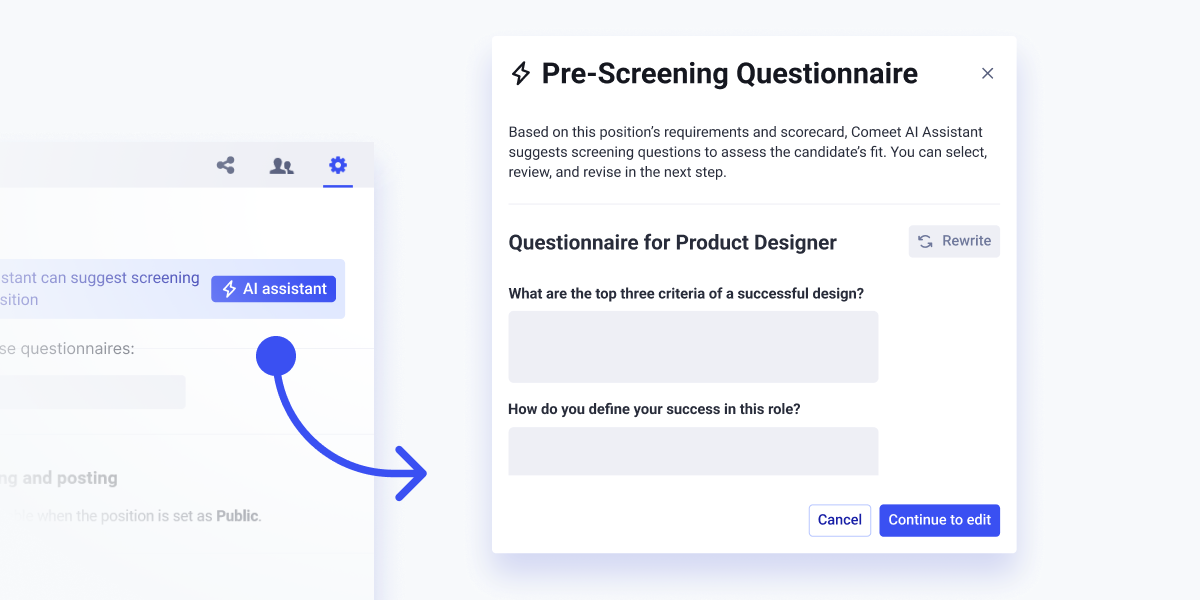Regenerate questions using Rewrite
Screen dimensions: 1200x600
[x=953, y=241]
